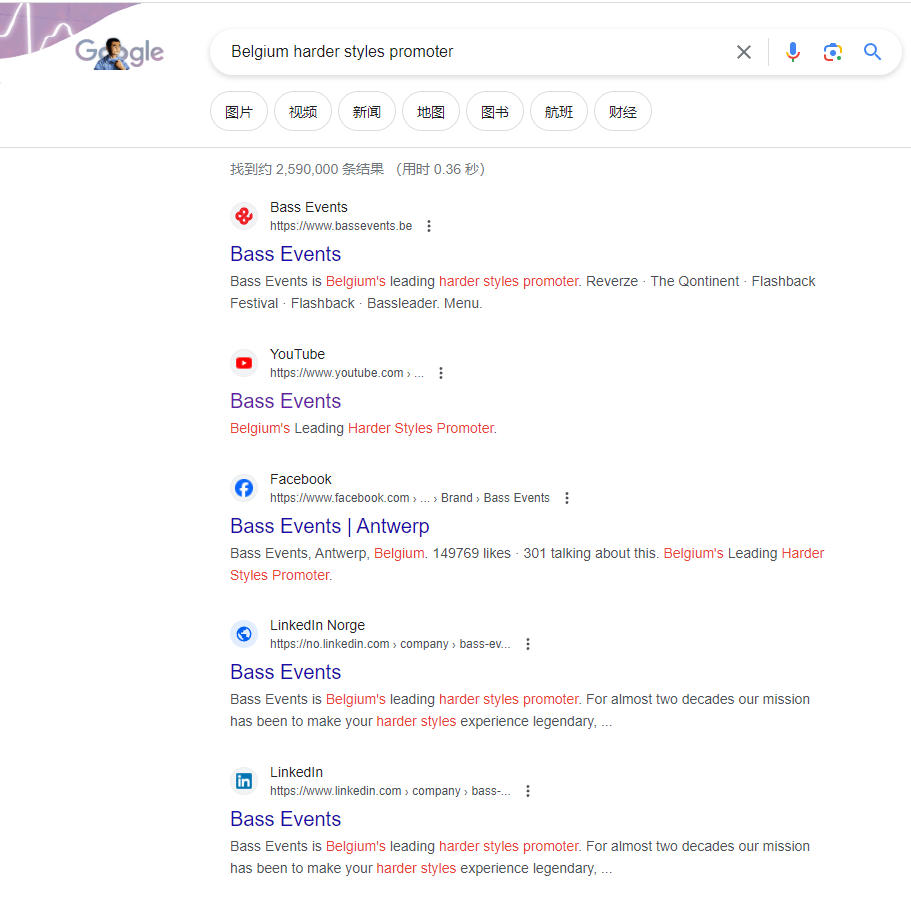This screenshot has height=900, width=911.
Task: Click the LinkedIn Norge globe favicon
Action: 244,634
